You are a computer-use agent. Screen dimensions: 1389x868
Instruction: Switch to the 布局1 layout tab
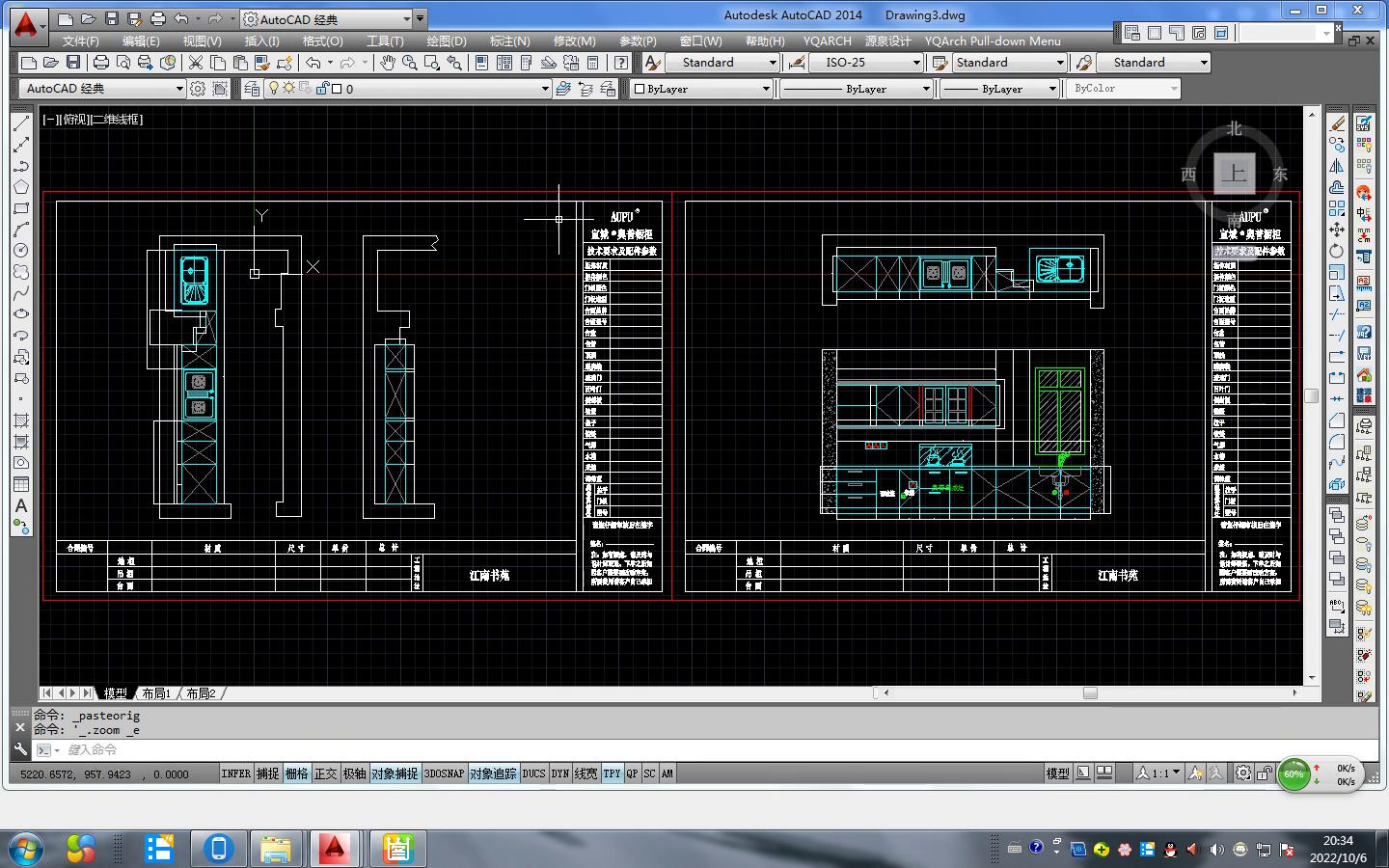pyautogui.click(x=155, y=693)
